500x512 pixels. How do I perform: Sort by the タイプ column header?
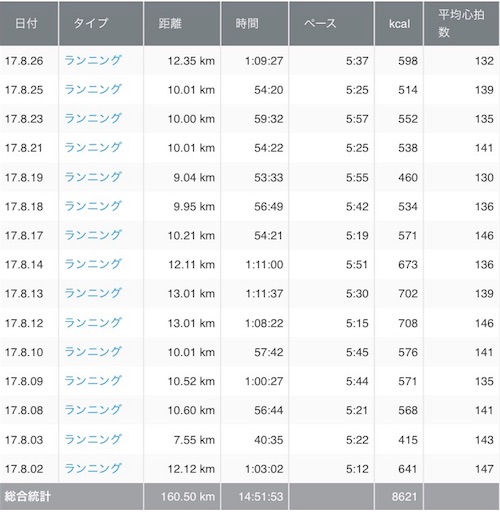[101, 23]
